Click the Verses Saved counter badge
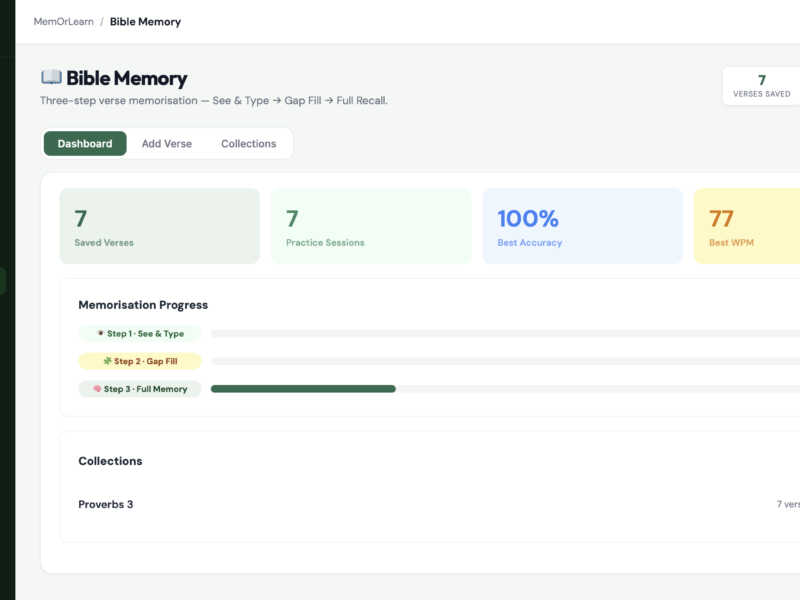 [x=761, y=86]
